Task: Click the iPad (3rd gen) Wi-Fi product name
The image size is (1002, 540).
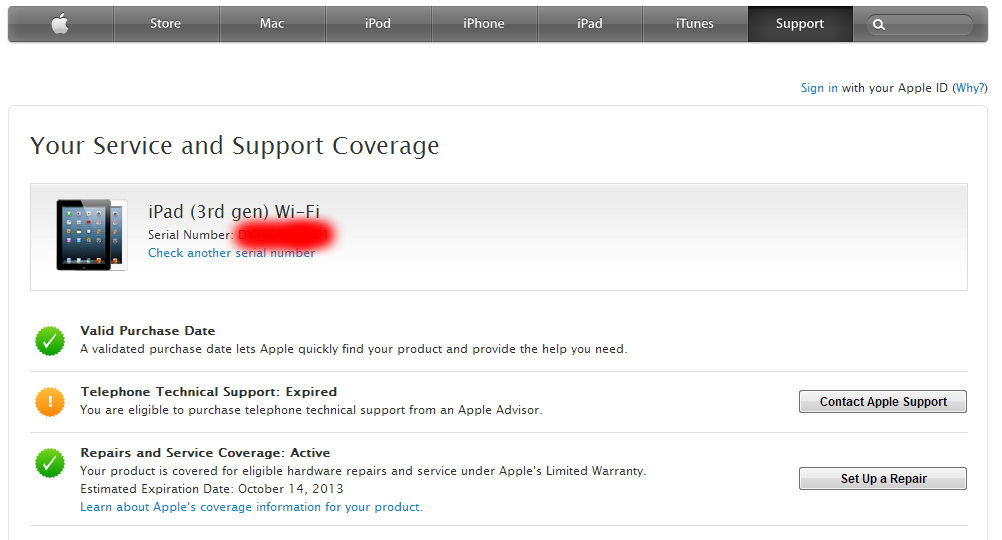Action: (x=234, y=212)
